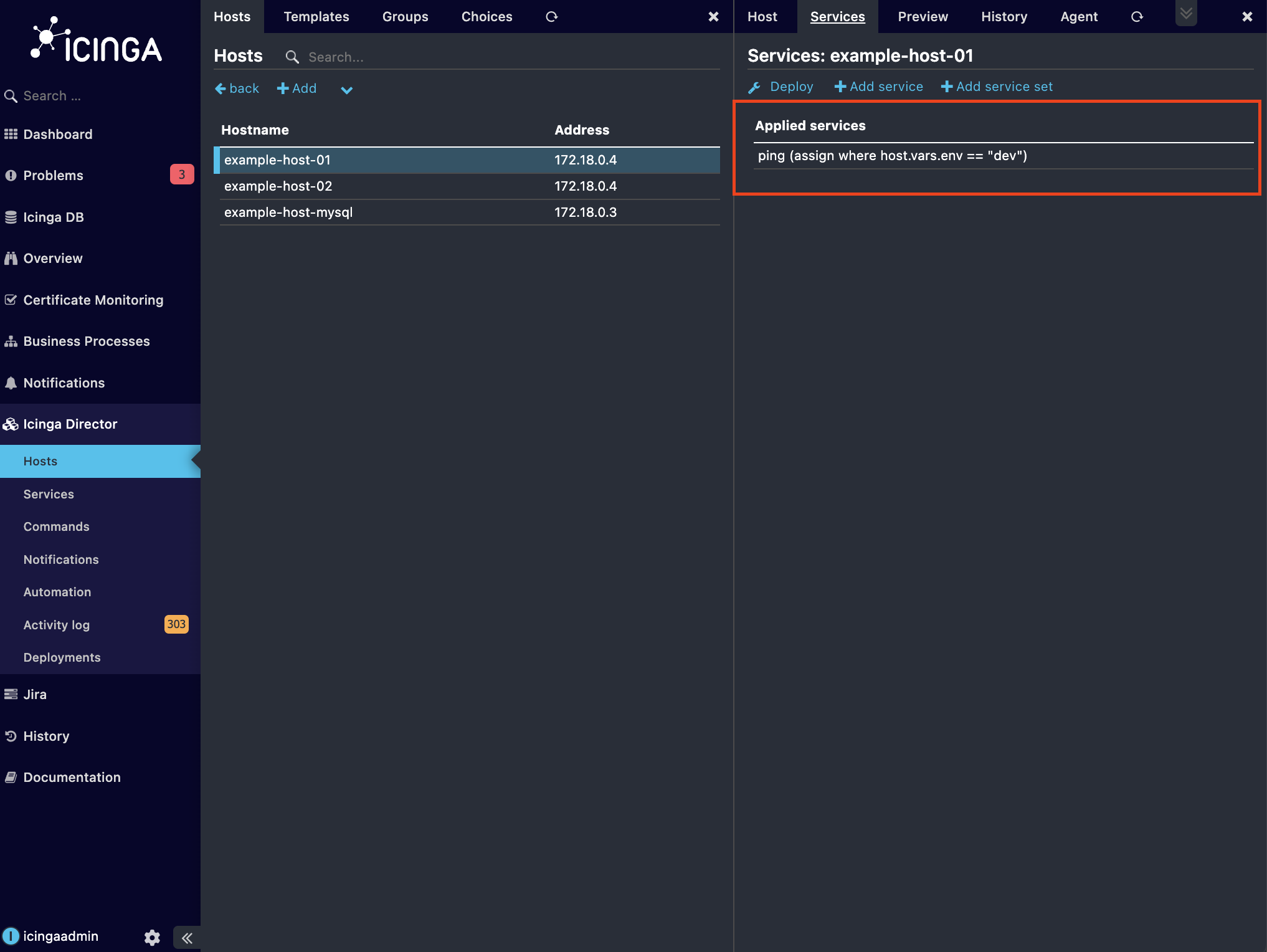Click the Problems warning icon
The height and width of the screenshot is (952, 1267).
[11, 176]
